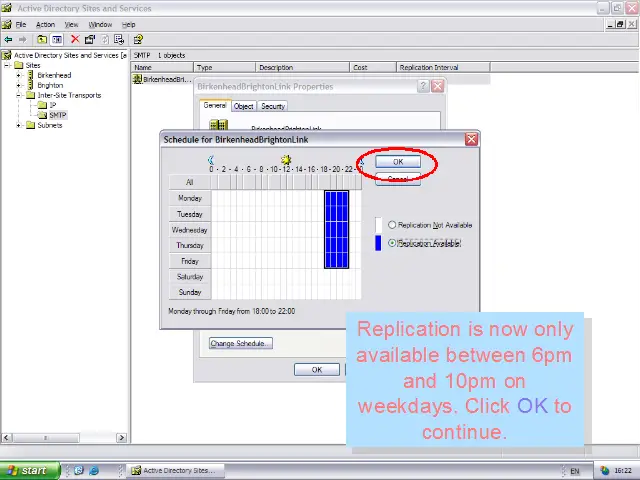640x480 pixels.
Task: Select the Tuesday row header button
Action: pos(190,214)
